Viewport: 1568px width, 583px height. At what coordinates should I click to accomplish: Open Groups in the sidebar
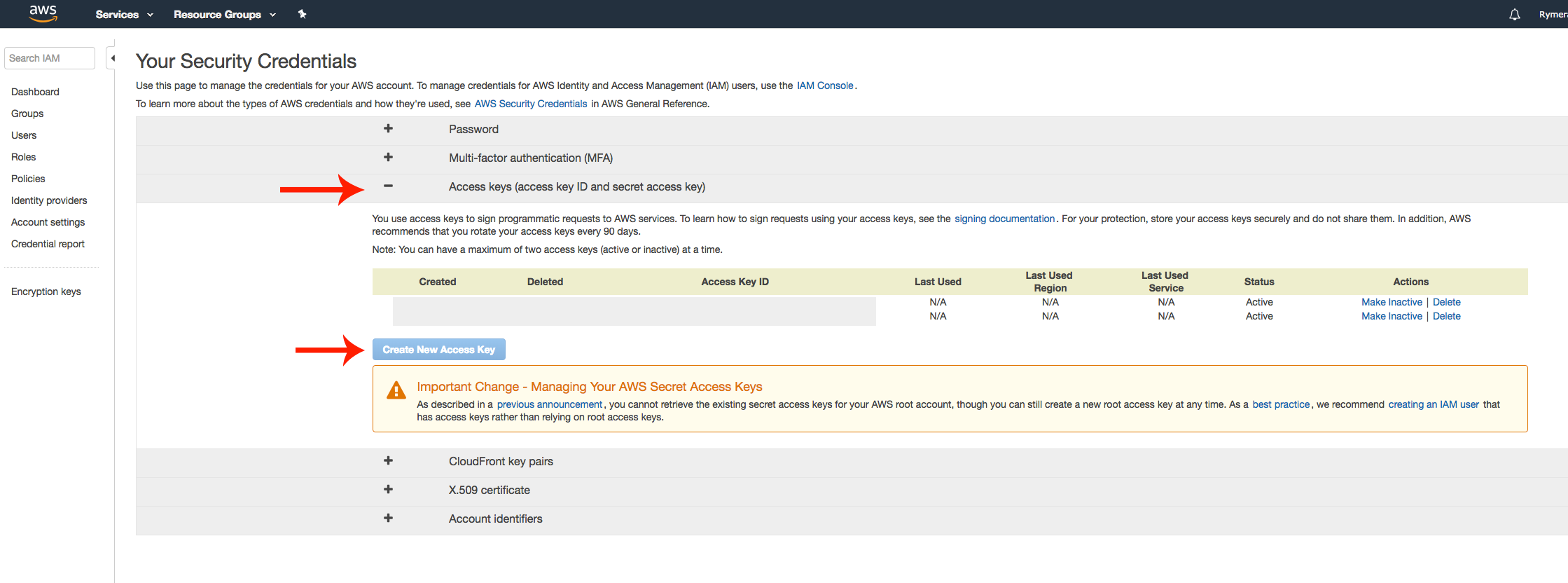pyautogui.click(x=27, y=114)
